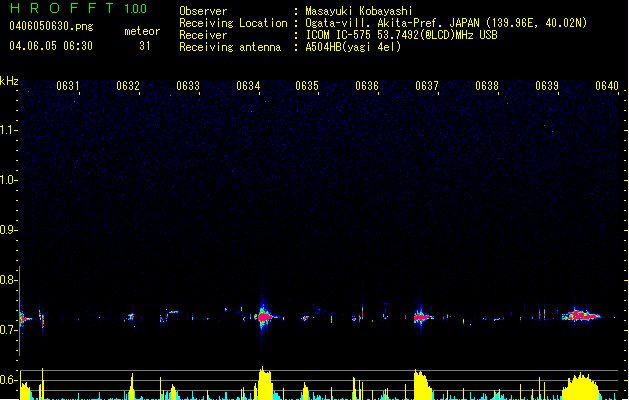This screenshot has height=400, width=629.
Task: Click the long meteor echo near 0639
Action: tap(581, 316)
